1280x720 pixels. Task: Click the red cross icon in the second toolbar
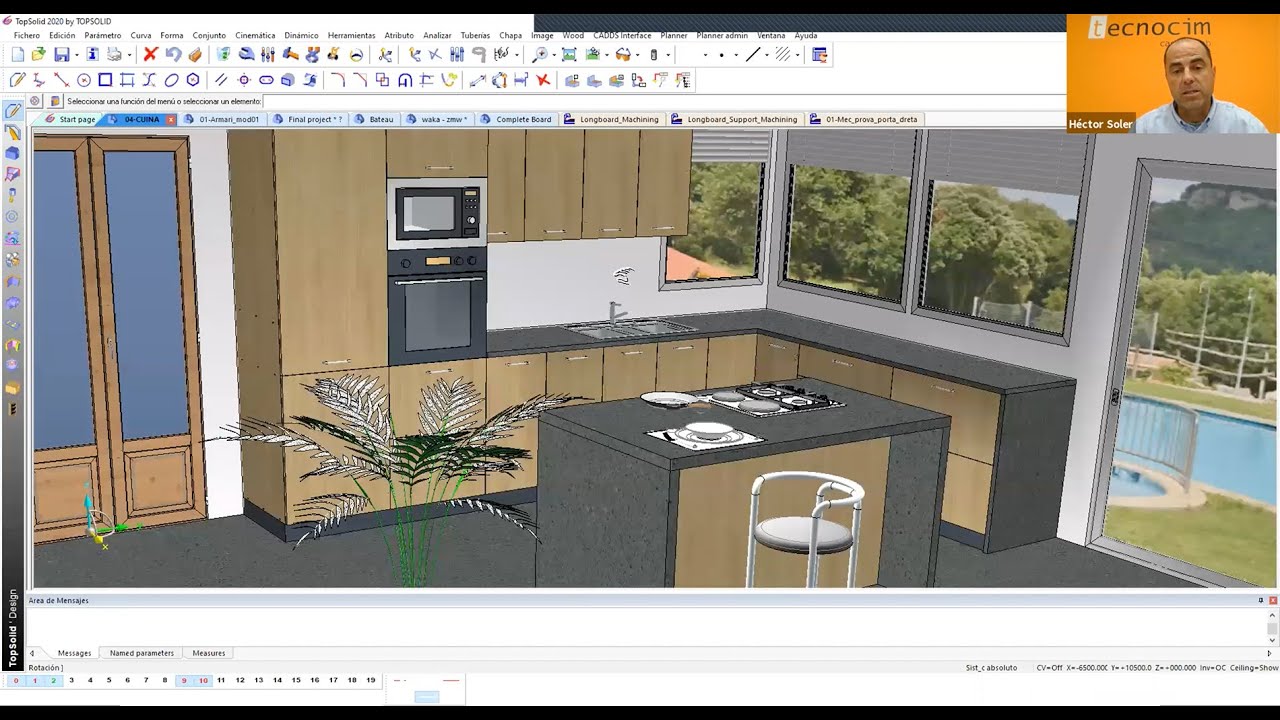[543, 80]
